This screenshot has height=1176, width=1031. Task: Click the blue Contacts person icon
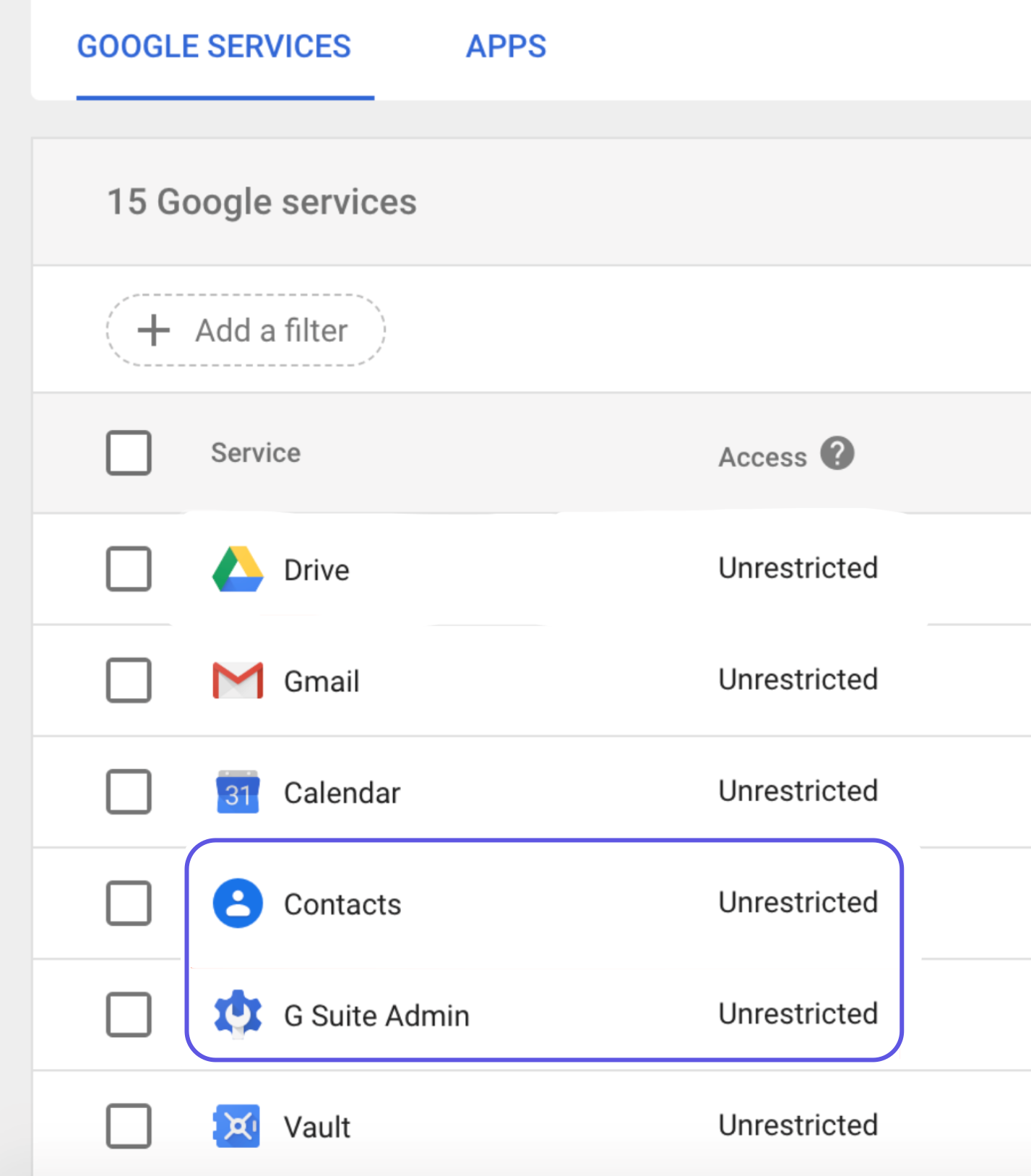(238, 904)
